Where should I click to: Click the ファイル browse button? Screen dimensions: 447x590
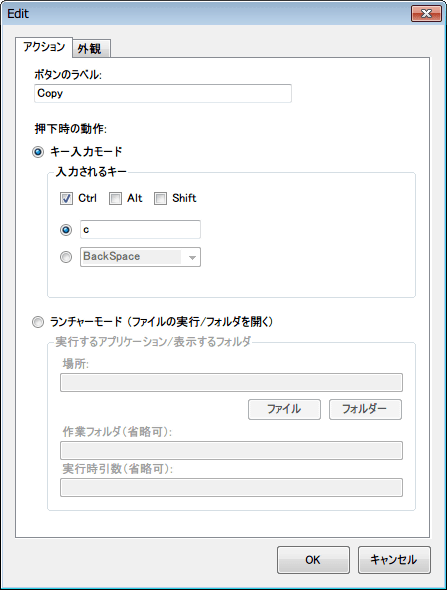(x=284, y=409)
